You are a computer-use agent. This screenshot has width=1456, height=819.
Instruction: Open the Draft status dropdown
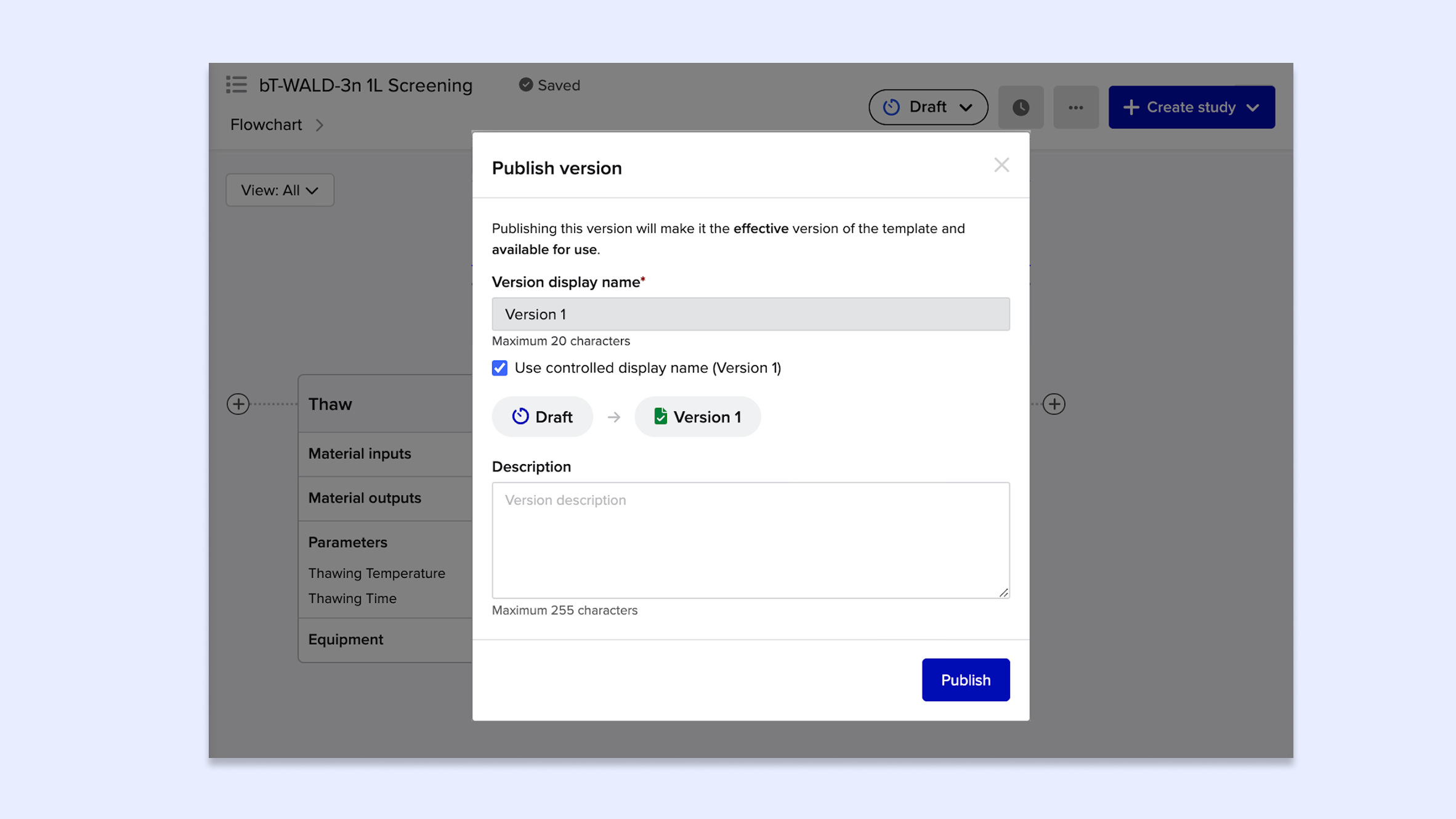(928, 107)
